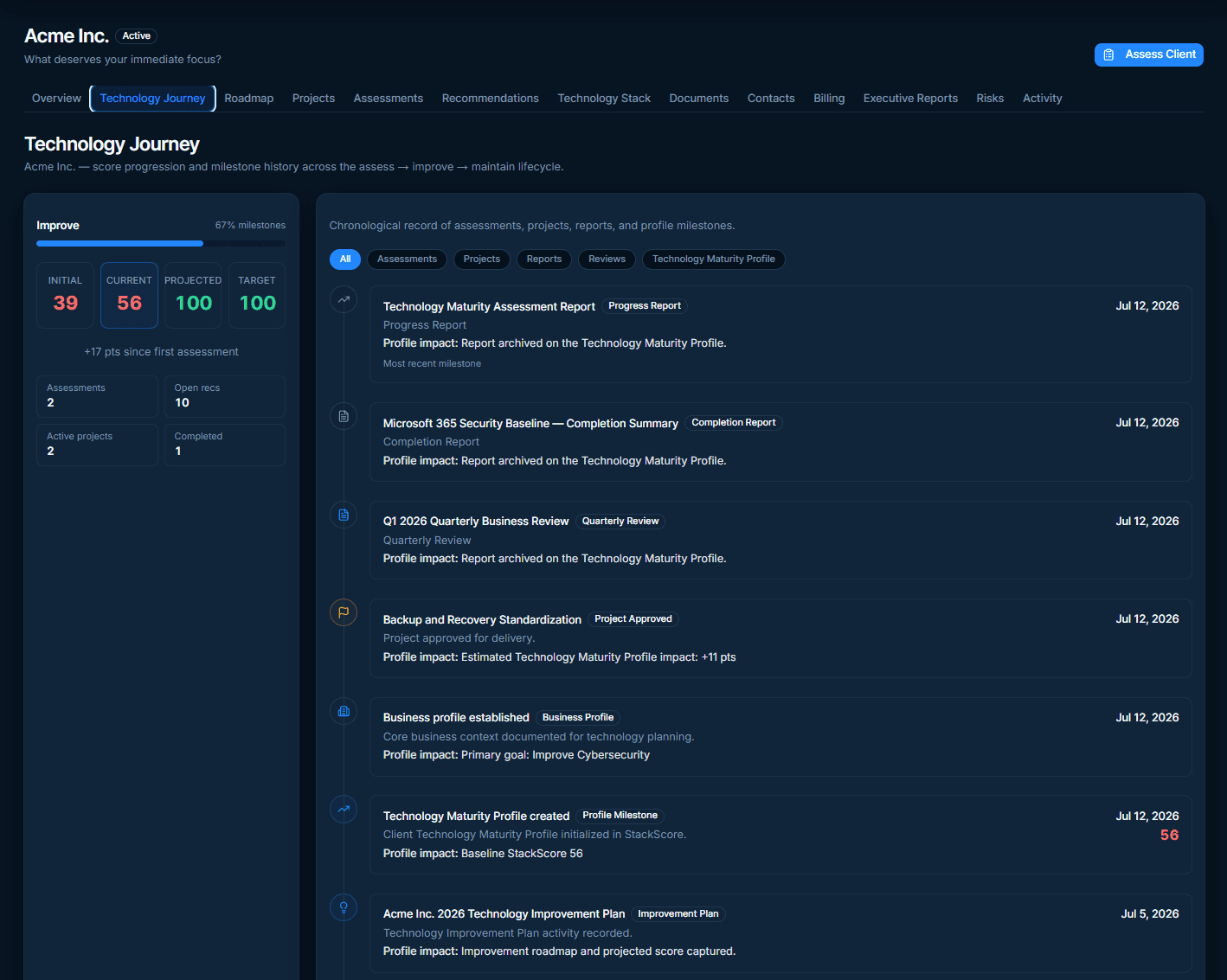Click the Quarterly Review badge
1227x980 pixels.
pos(620,522)
